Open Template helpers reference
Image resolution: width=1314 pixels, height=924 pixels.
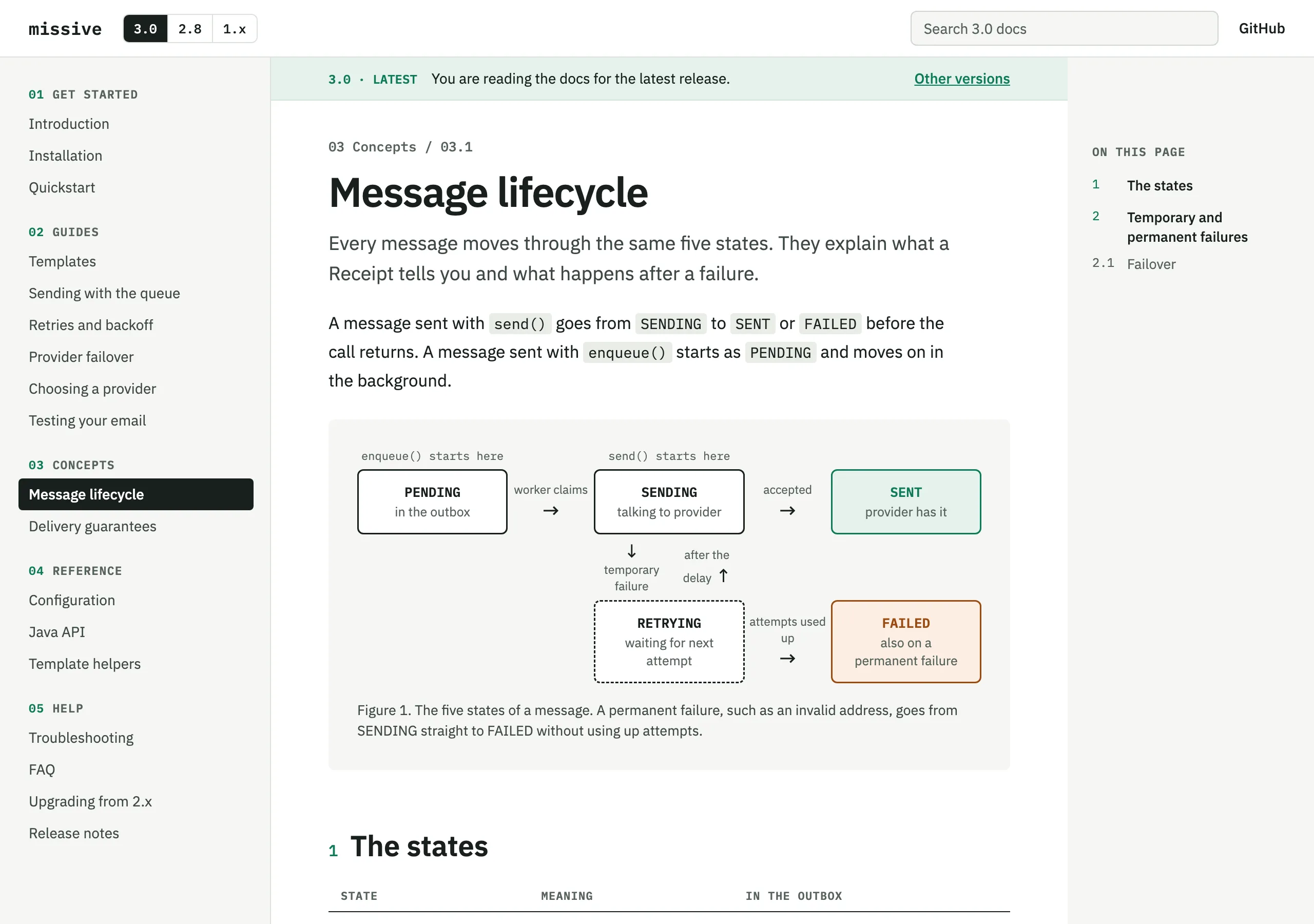tap(85, 664)
